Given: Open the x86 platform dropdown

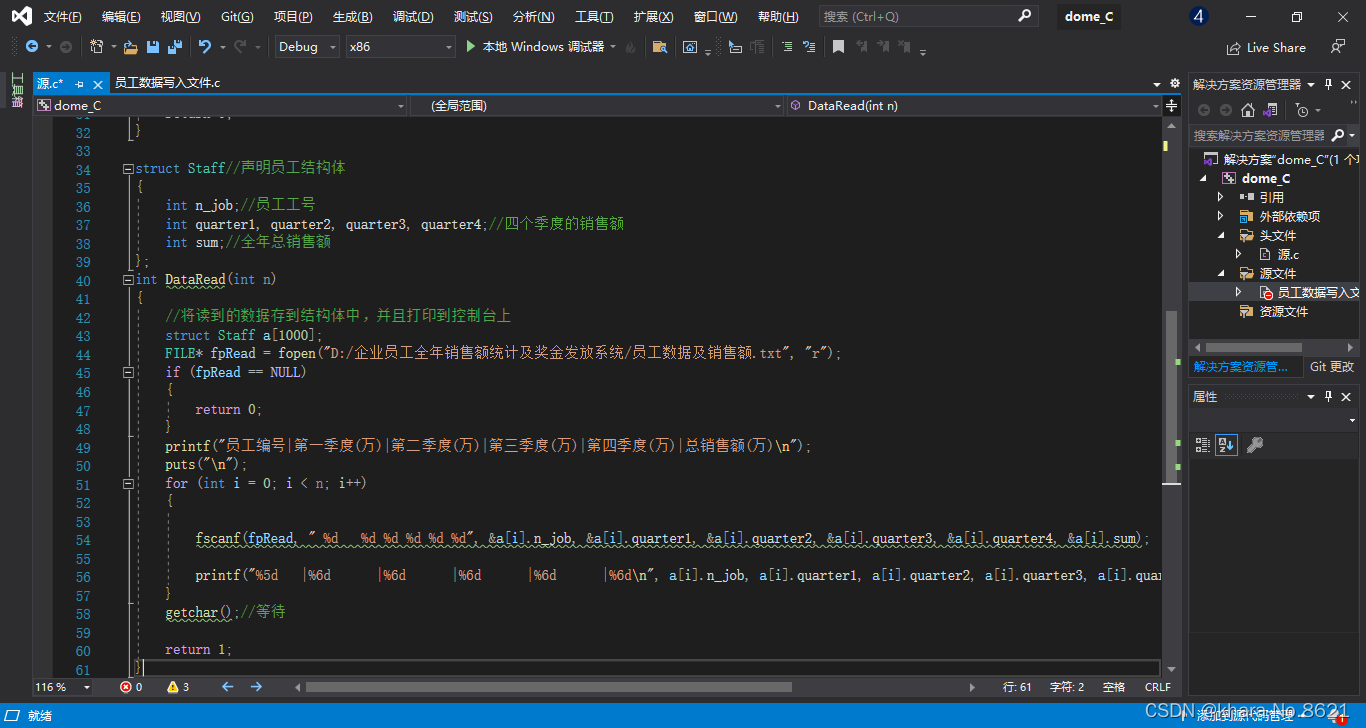Looking at the screenshot, I should coord(400,47).
